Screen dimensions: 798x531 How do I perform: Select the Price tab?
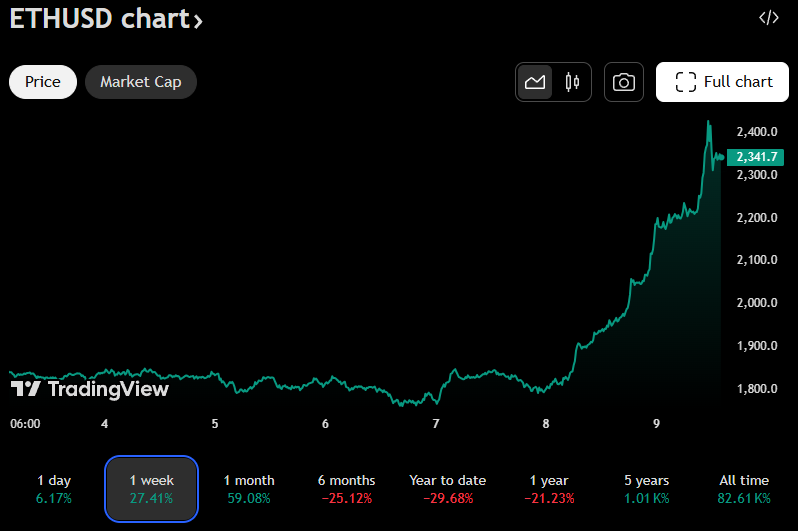[x=43, y=82]
